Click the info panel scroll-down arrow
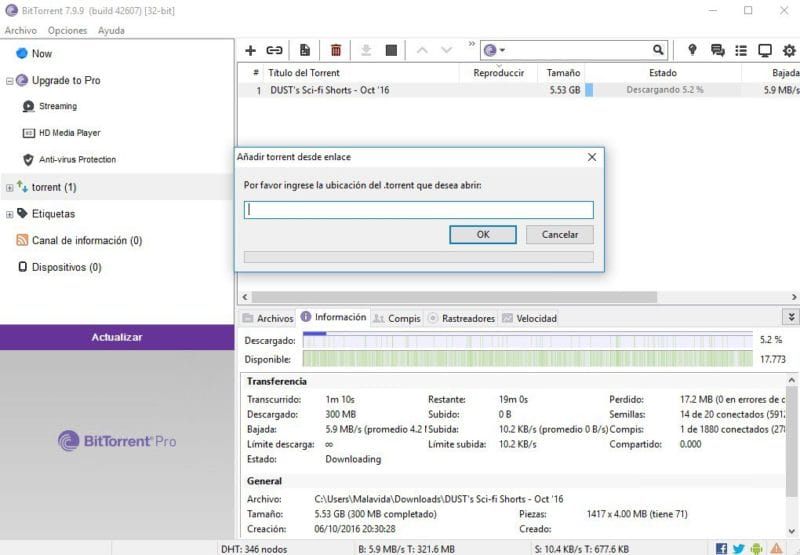Image resolution: width=800 pixels, height=555 pixels. coord(791,531)
